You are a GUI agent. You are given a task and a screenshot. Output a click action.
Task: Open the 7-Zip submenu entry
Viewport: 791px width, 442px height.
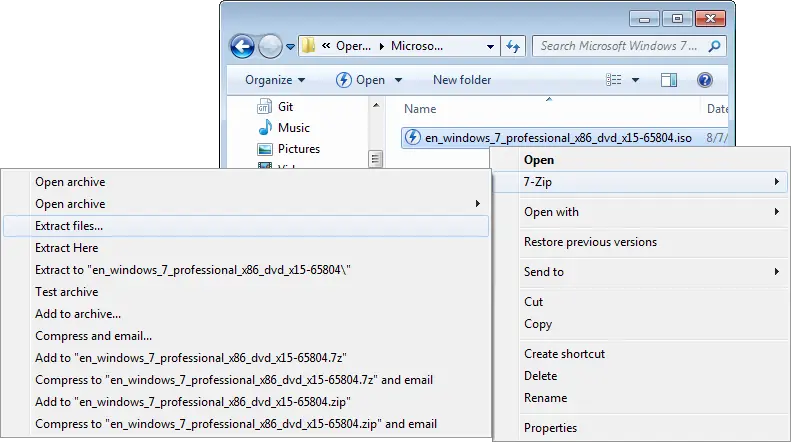pos(640,182)
